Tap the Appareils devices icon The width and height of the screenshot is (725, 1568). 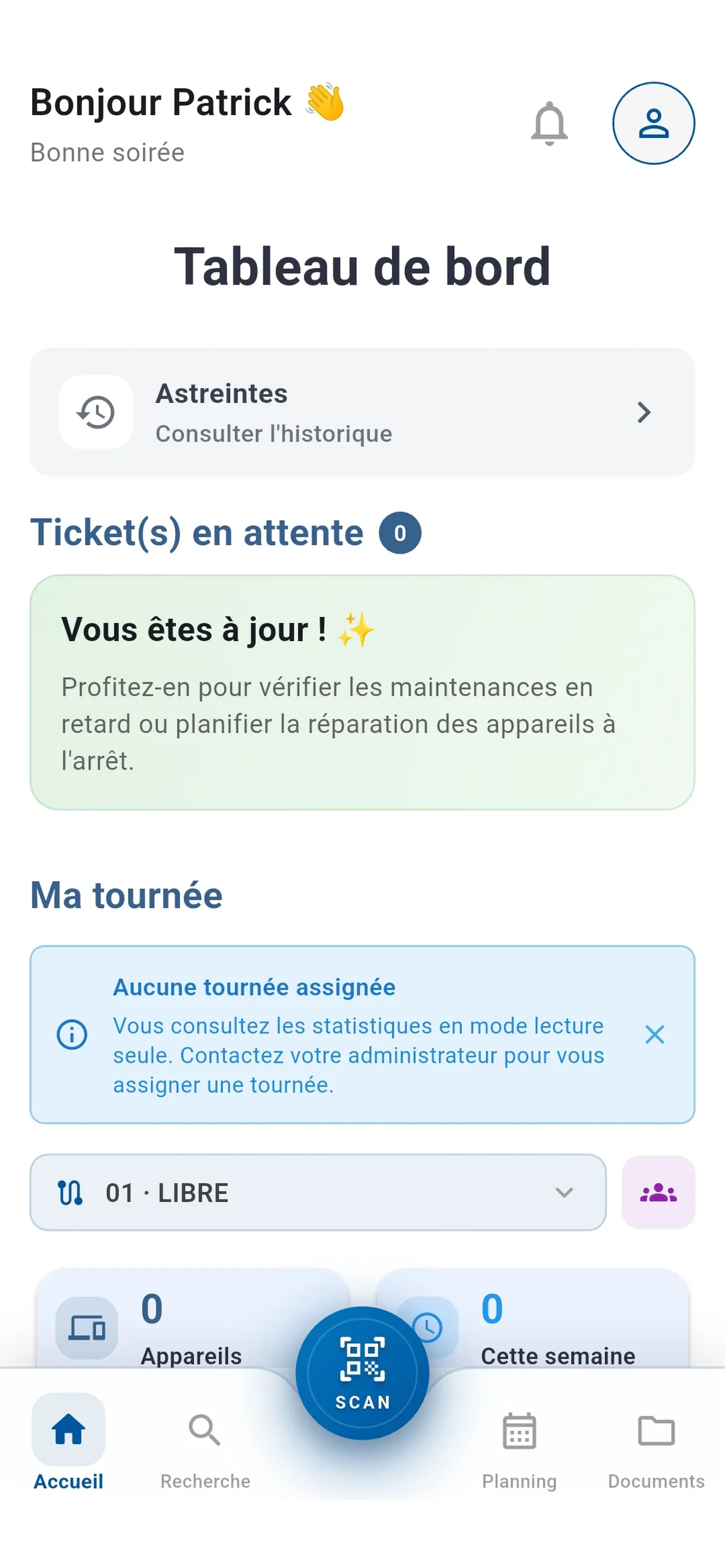pyautogui.click(x=86, y=1327)
